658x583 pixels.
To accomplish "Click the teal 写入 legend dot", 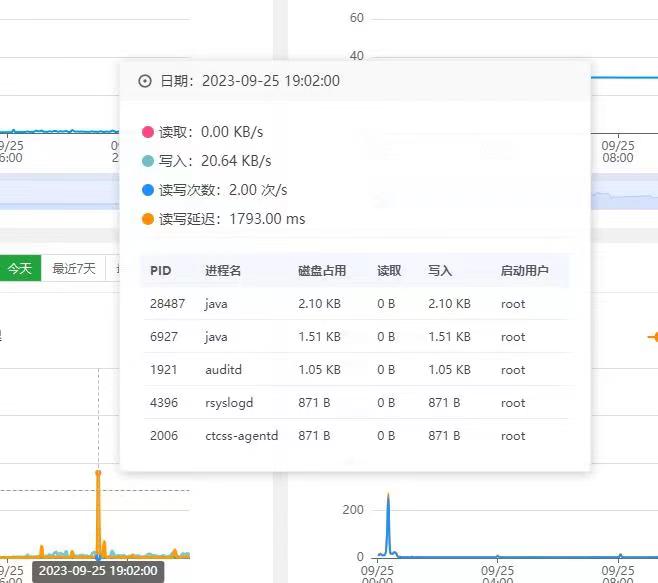I will tap(148, 161).
